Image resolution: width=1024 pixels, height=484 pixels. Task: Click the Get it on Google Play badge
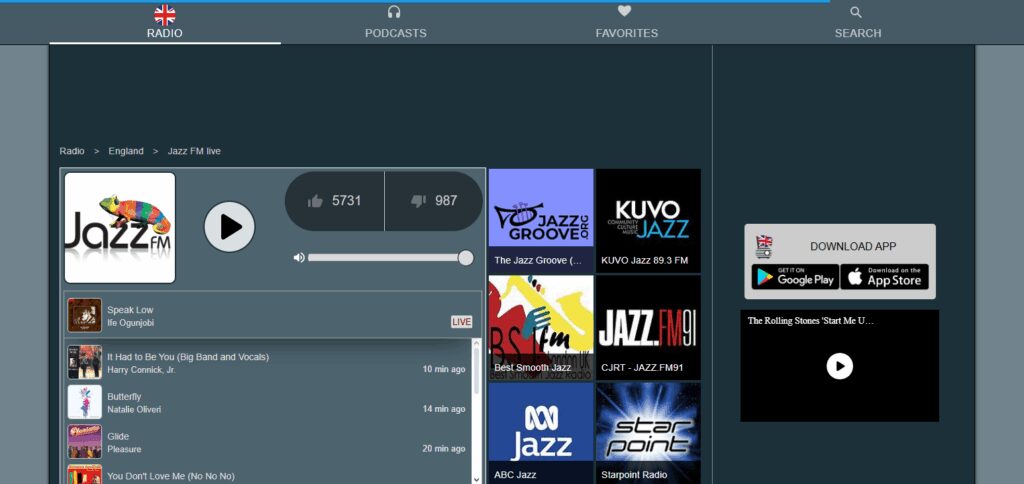[x=795, y=277]
